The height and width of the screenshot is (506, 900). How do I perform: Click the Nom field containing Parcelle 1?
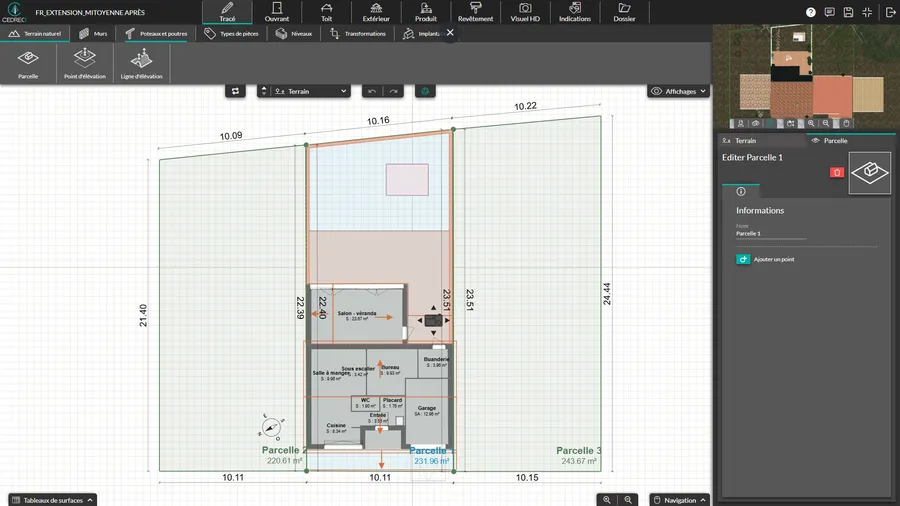[x=770, y=234]
